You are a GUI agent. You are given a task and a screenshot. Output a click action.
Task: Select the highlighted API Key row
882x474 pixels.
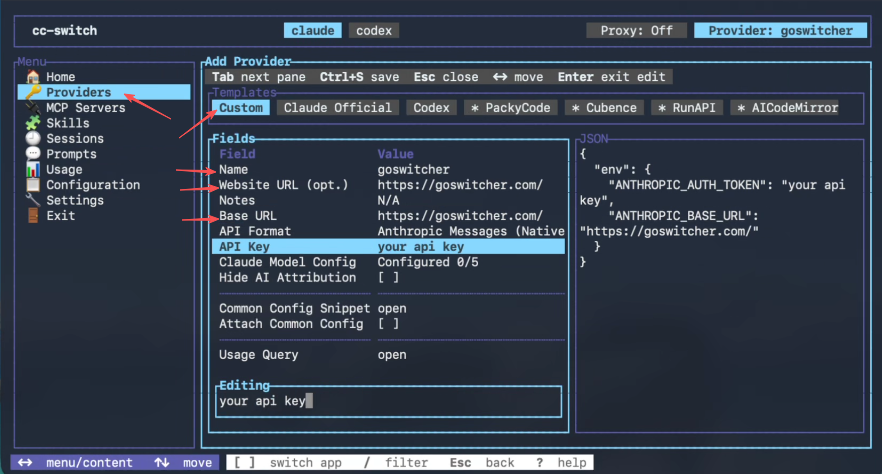coord(389,246)
